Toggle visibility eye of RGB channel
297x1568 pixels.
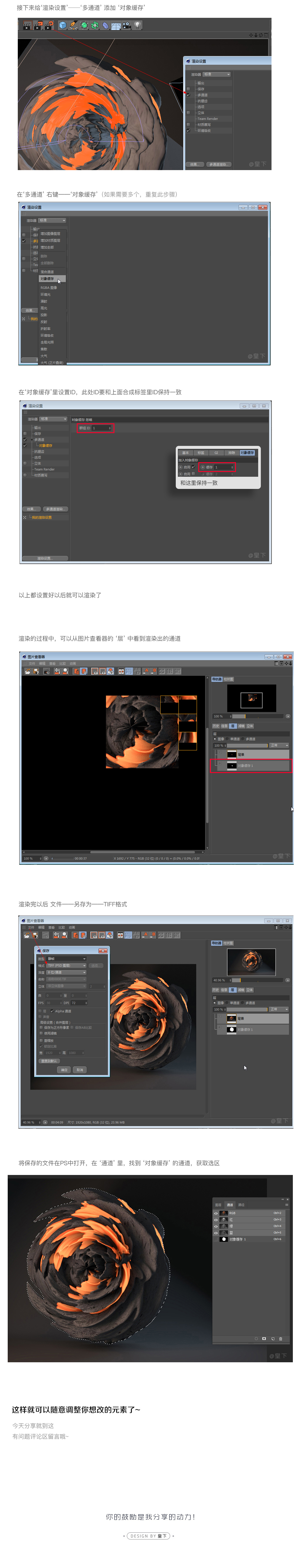(x=215, y=1213)
